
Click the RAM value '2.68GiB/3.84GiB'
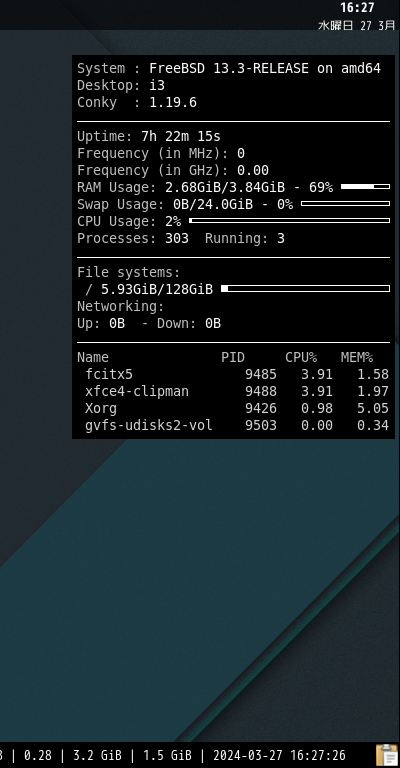tap(225, 187)
